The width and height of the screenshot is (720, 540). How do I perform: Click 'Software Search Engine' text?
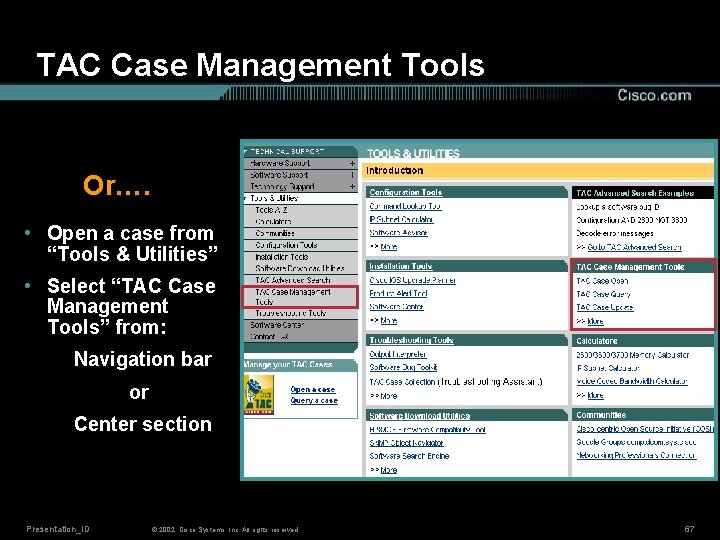409,456
